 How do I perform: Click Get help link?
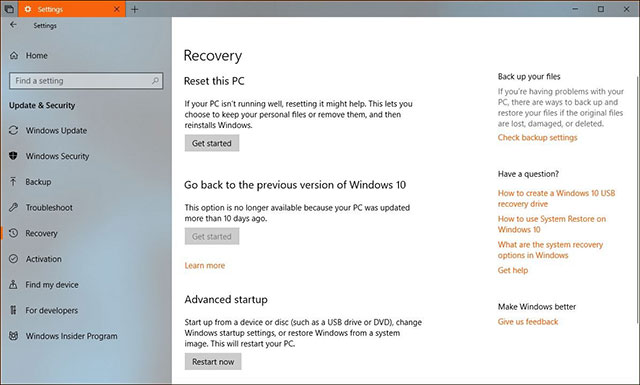[x=513, y=270]
